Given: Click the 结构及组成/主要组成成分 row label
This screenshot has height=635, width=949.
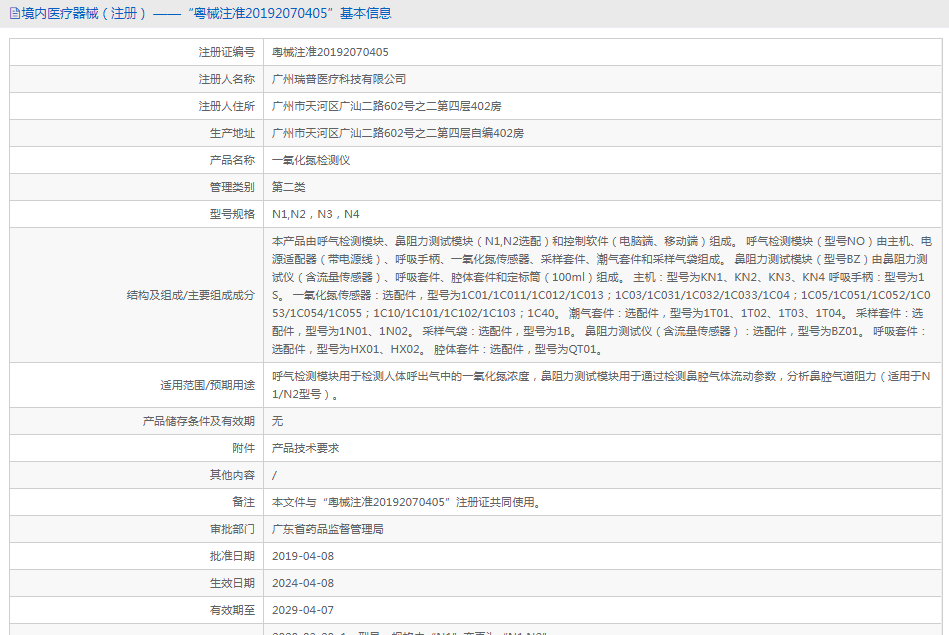Looking at the screenshot, I should (190, 296).
